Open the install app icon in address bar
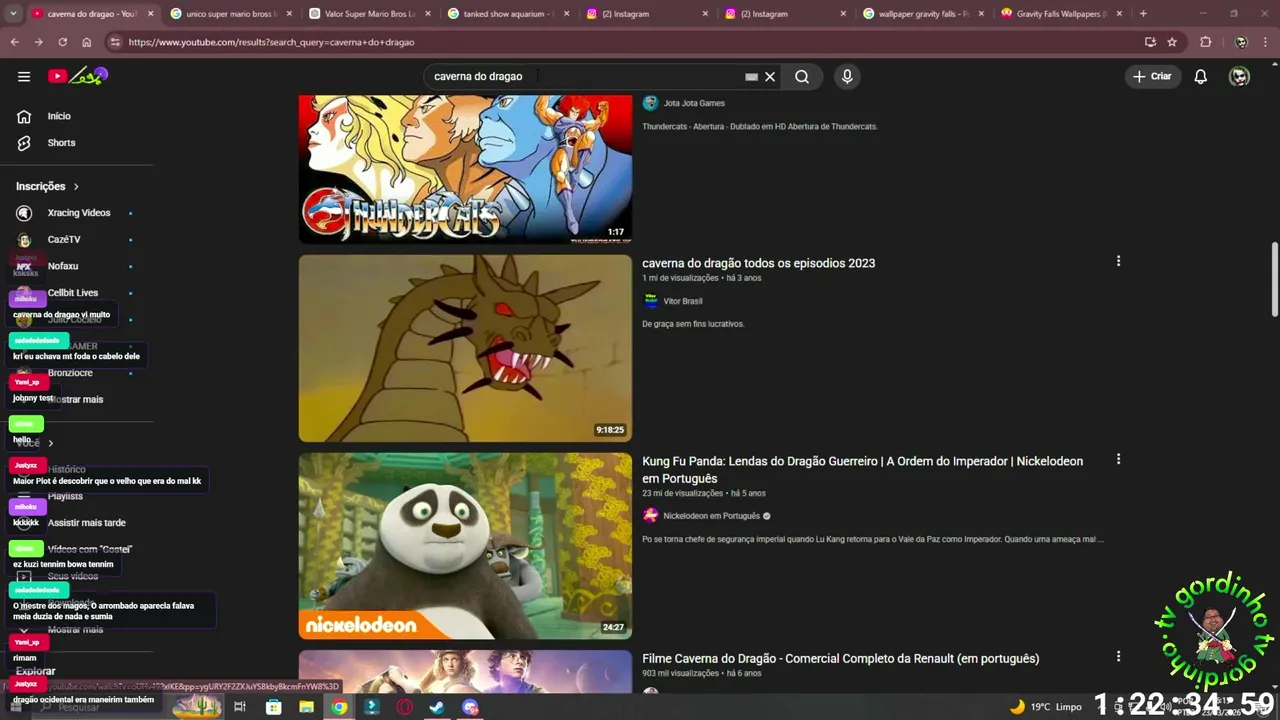 1150,42
